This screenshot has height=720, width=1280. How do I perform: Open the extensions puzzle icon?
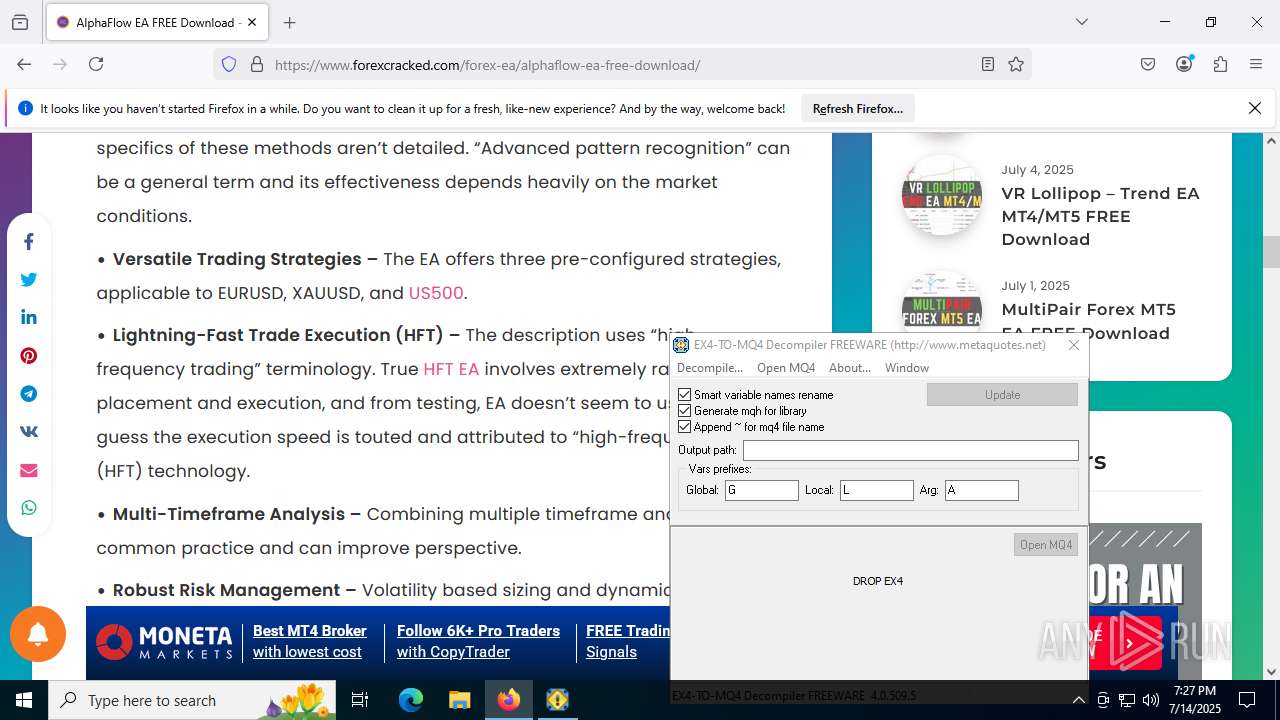tap(1220, 64)
